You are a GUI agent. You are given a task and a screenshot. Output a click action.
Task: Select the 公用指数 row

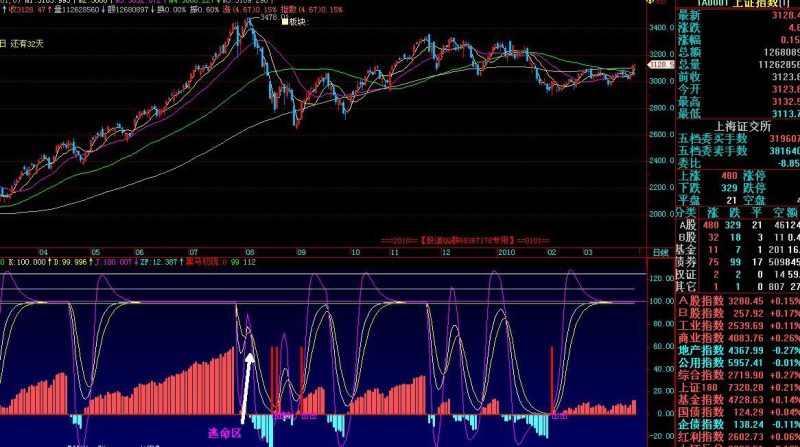739,363
